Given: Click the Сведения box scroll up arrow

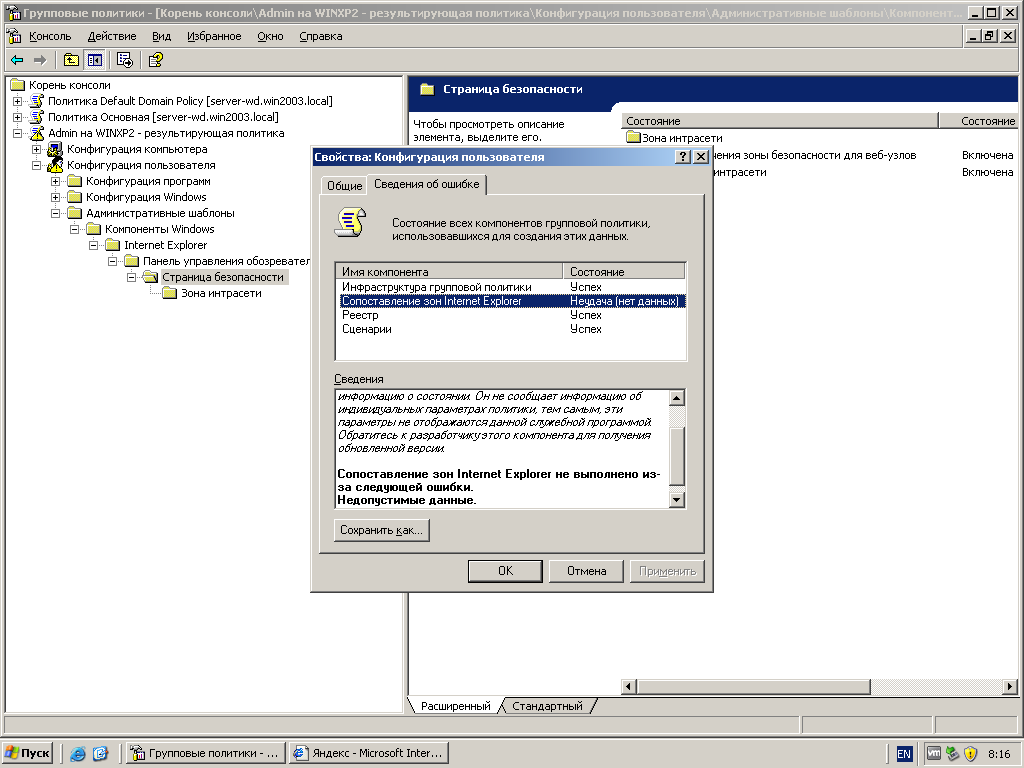Looking at the screenshot, I should coord(677,398).
